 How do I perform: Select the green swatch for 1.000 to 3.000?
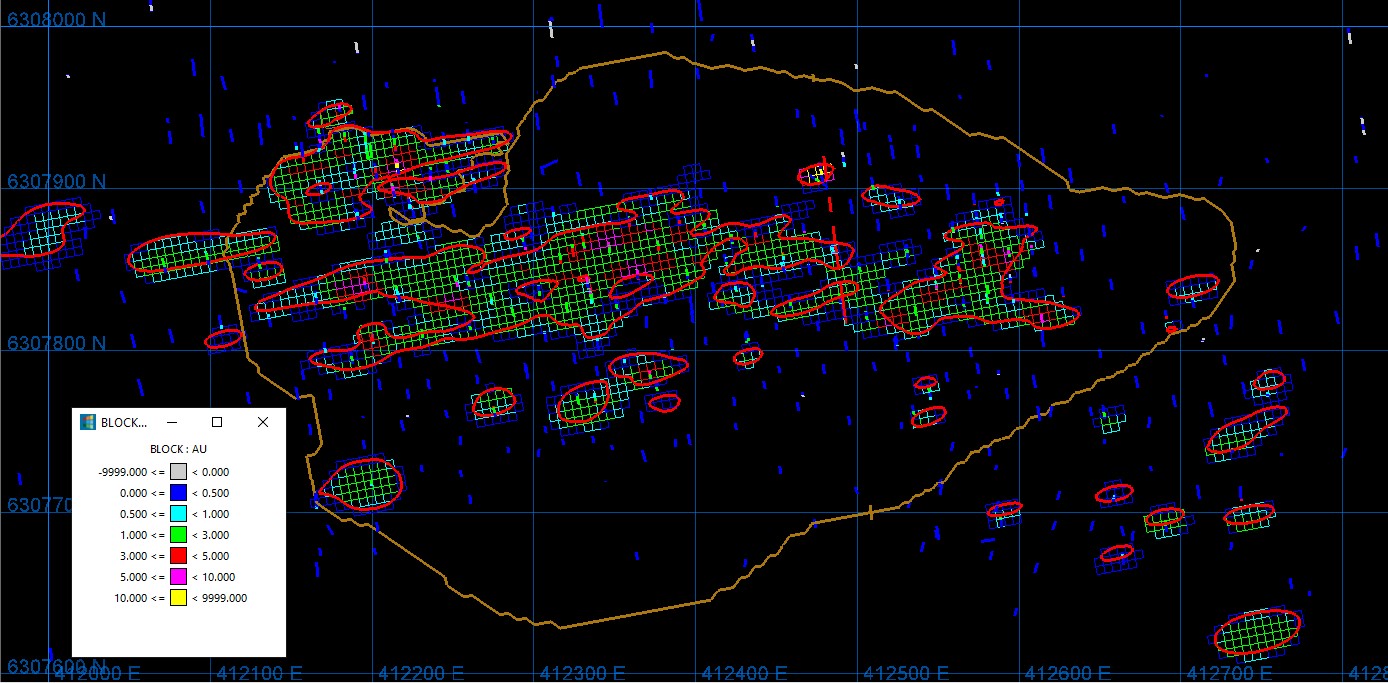tap(178, 535)
